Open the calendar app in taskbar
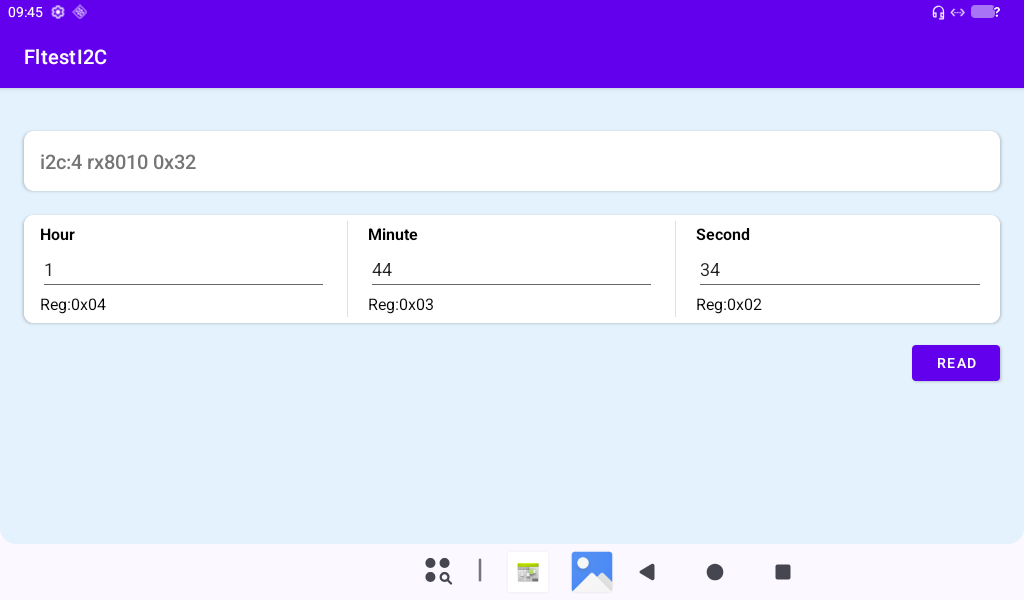 coord(528,572)
